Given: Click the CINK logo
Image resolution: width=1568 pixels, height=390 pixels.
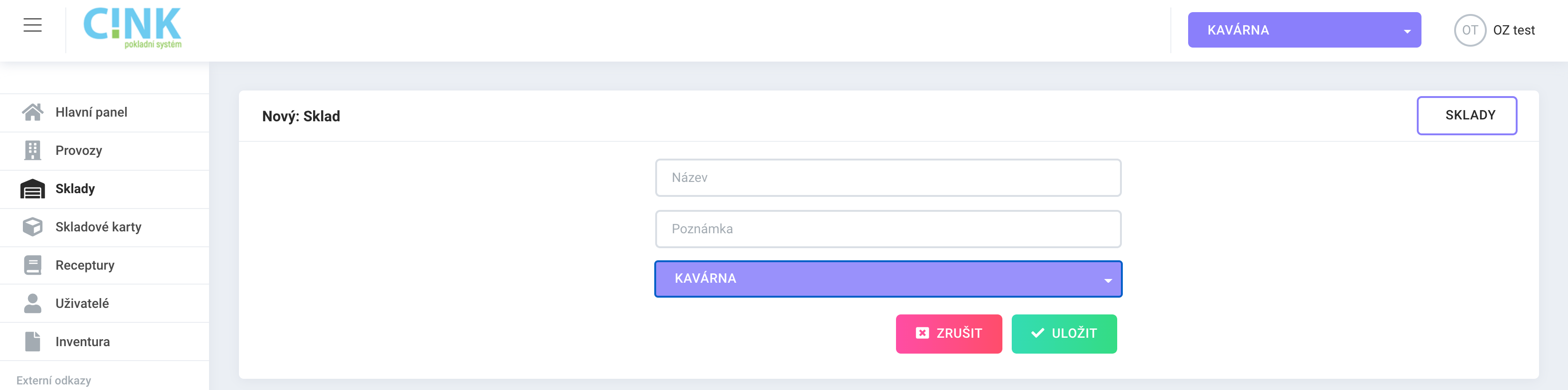Looking at the screenshot, I should tap(132, 28).
